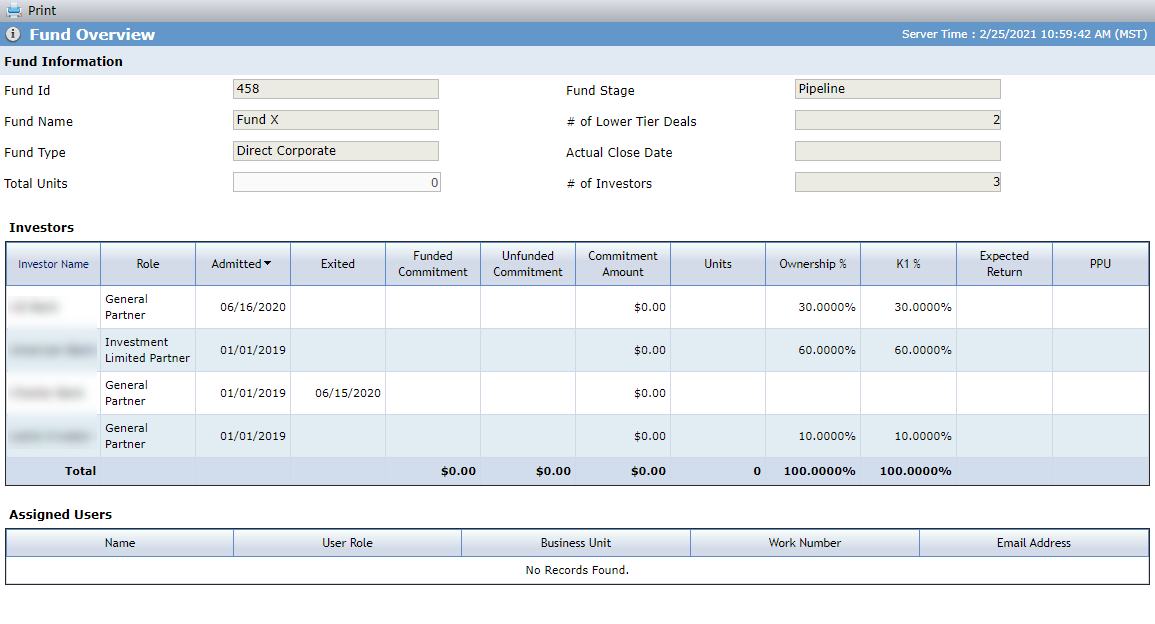The image size is (1155, 624).
Task: Click the 30.0000% K1 cell
Action: (x=909, y=307)
